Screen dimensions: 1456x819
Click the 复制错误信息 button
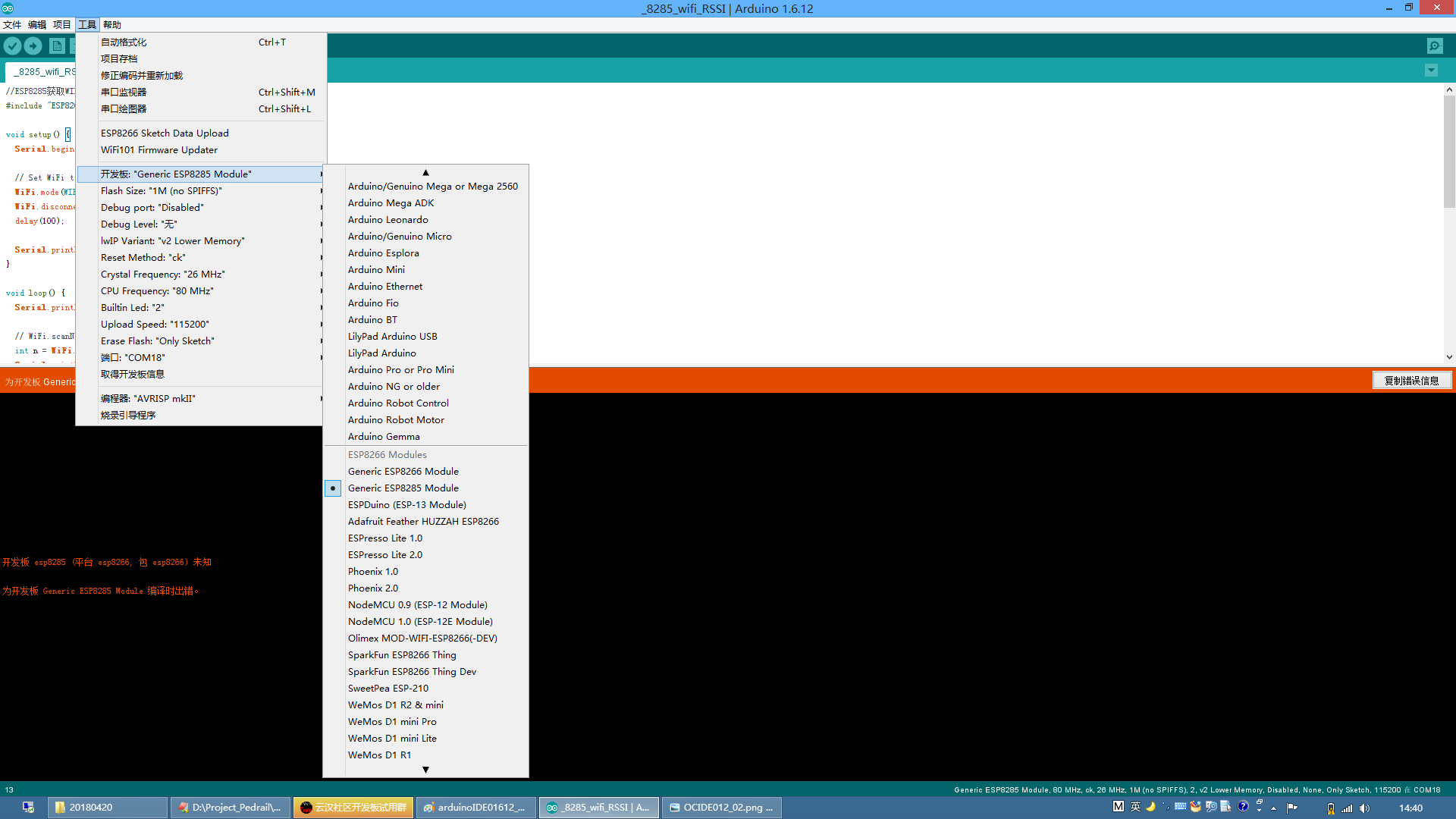[x=1411, y=381]
